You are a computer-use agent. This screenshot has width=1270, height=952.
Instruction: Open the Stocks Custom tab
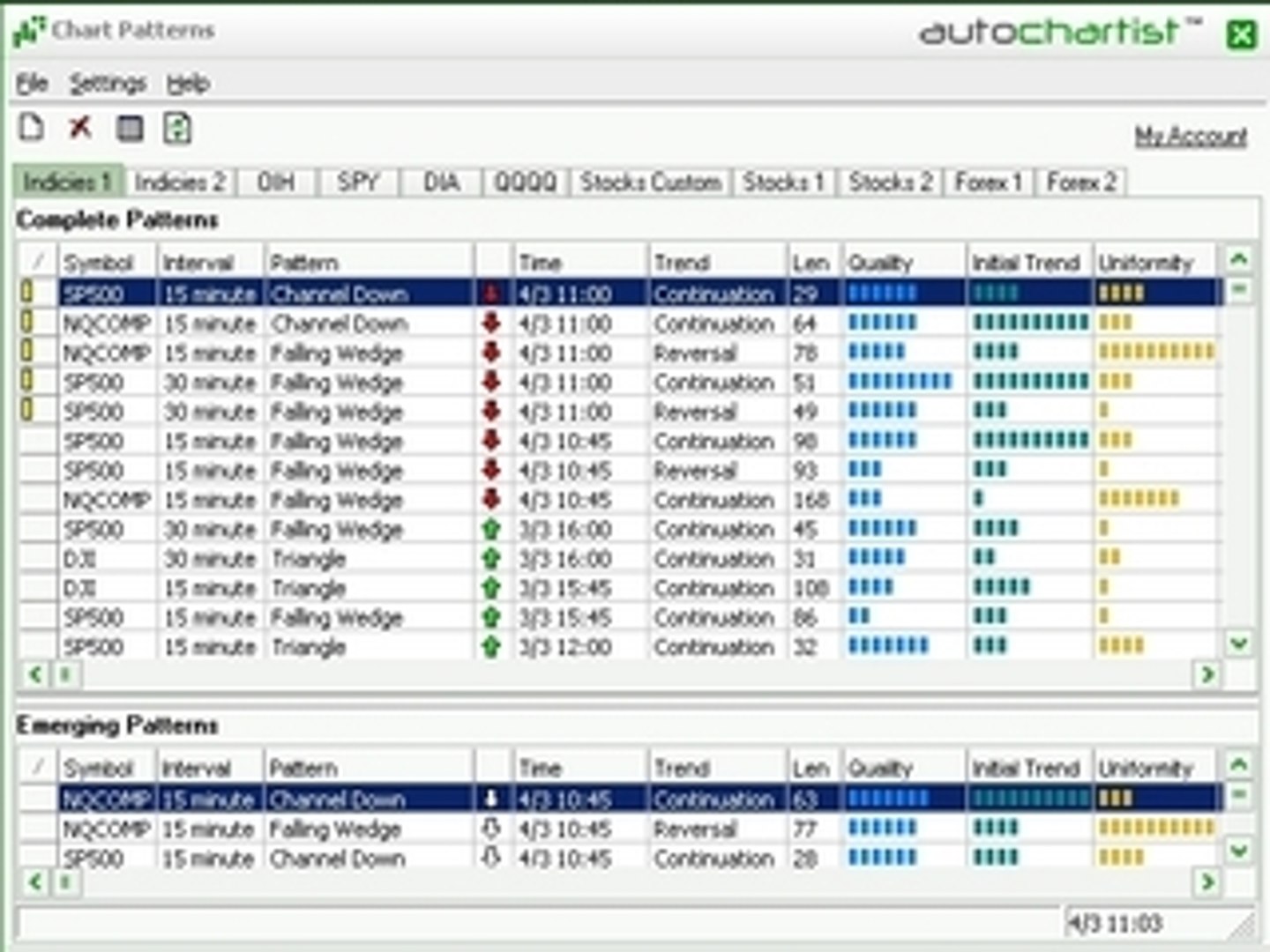coord(651,182)
